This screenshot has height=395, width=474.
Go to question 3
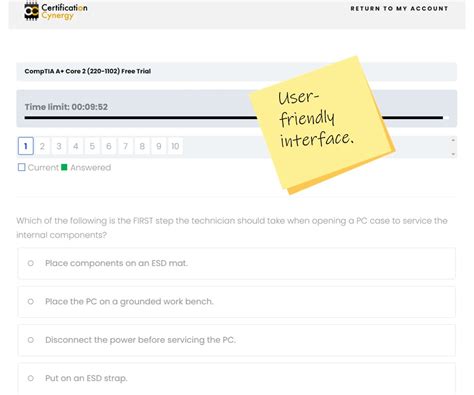[x=59, y=146]
